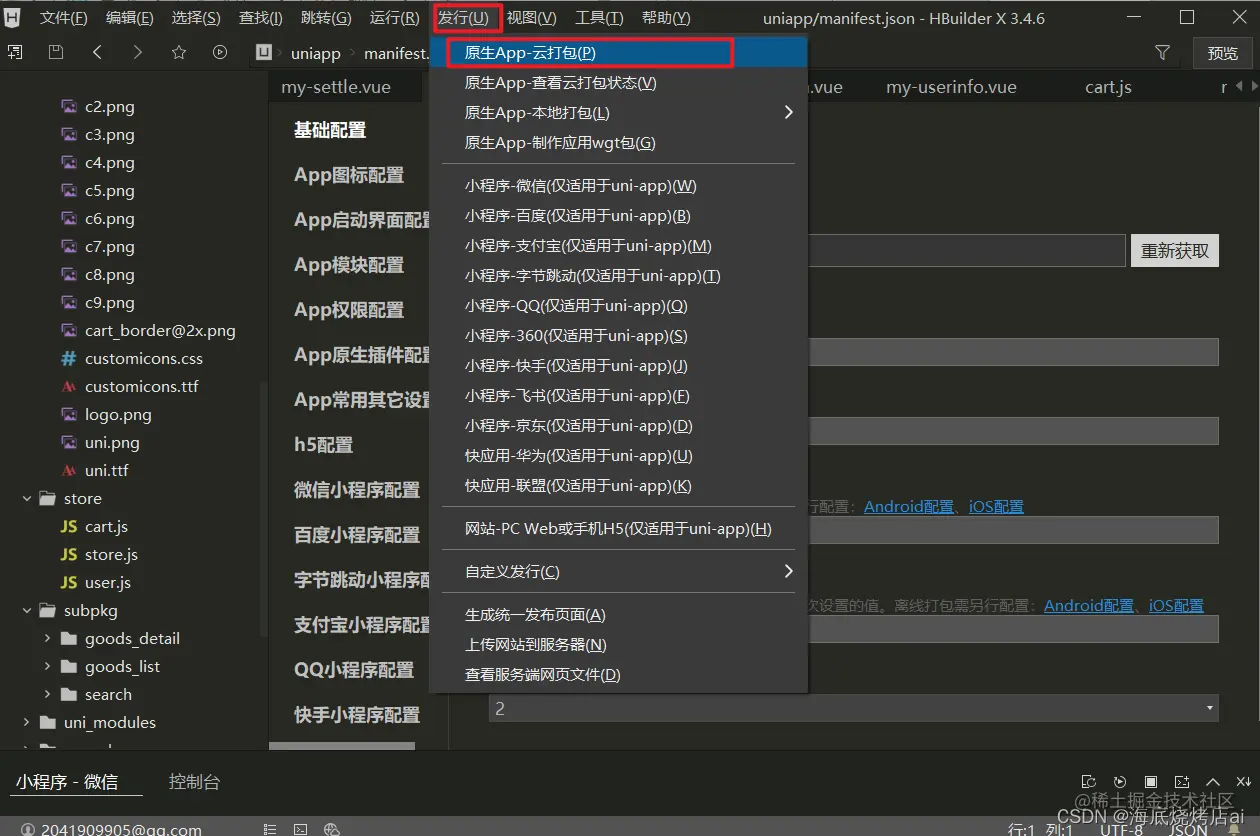This screenshot has width=1260, height=836.
Task: Click the c2.png image file icon
Action: 69,106
